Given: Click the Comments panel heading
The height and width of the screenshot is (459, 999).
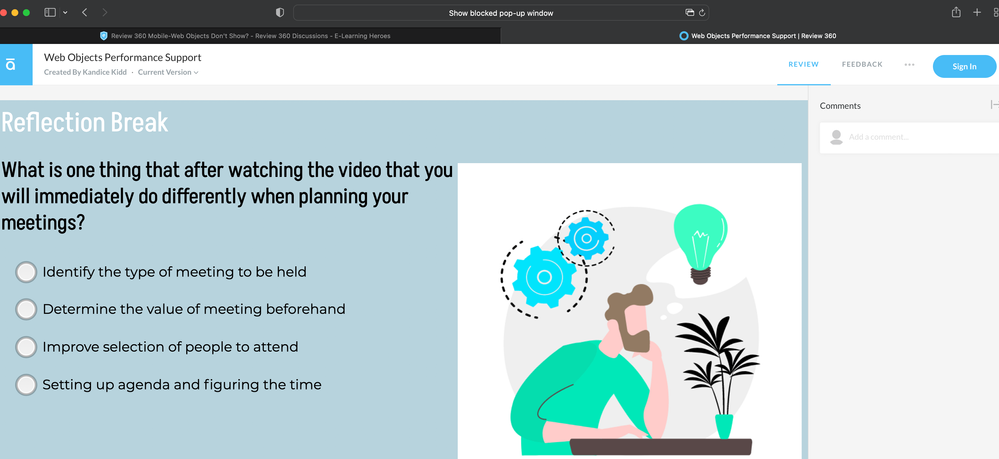Looking at the screenshot, I should point(840,106).
